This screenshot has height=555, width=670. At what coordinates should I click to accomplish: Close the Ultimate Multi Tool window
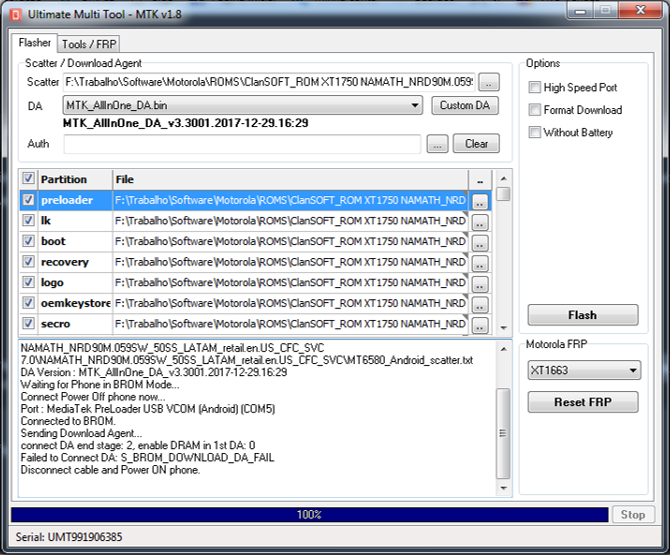(x=640, y=10)
